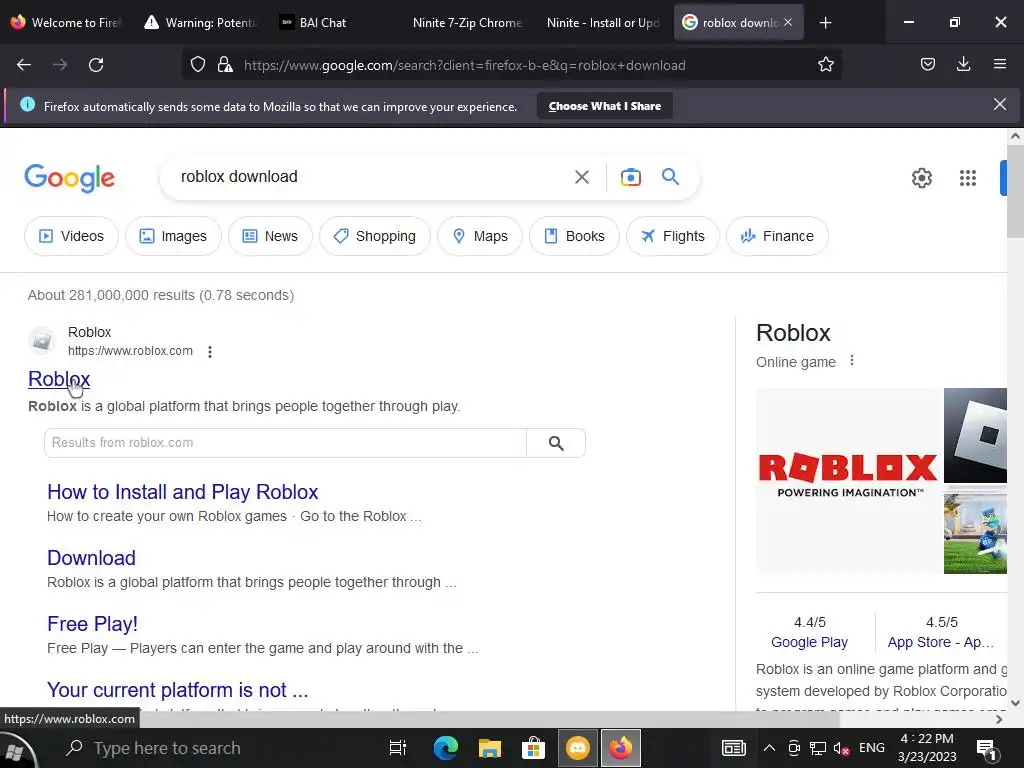The image size is (1024, 768).
Task: Open more options for Roblox result
Action: click(210, 352)
